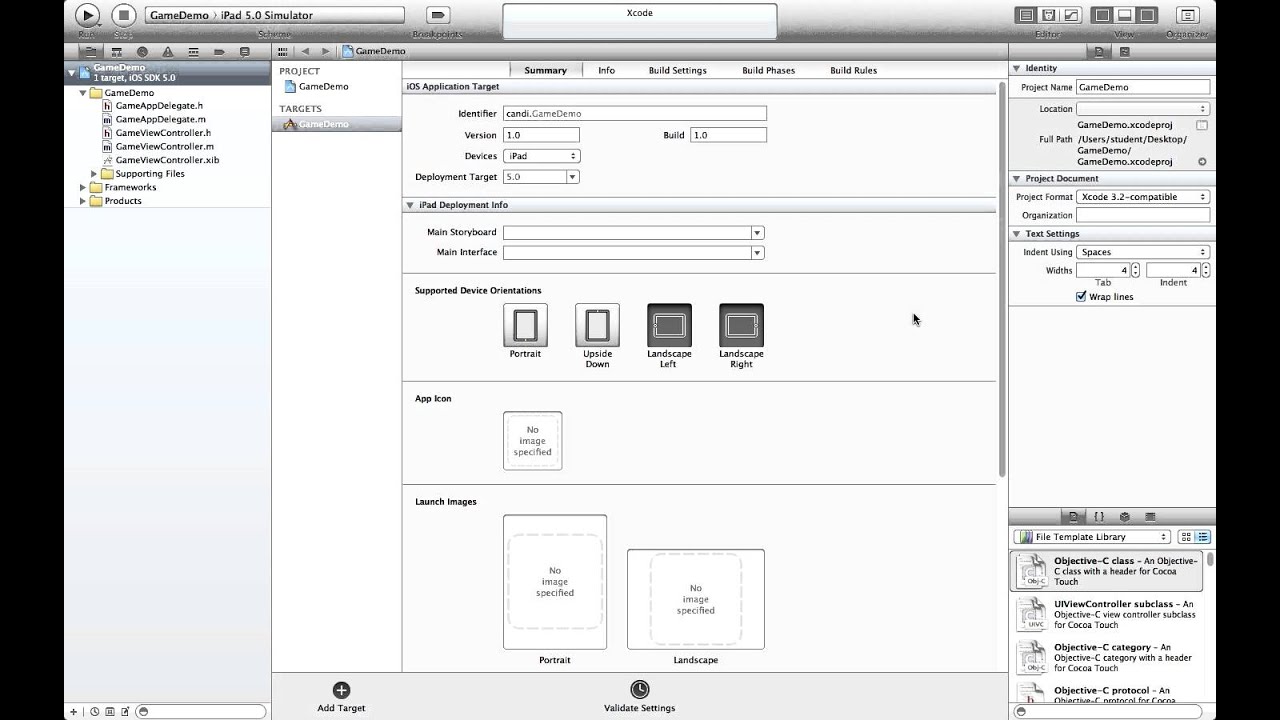This screenshot has height=720, width=1280.
Task: Disable Landscape Left orientation
Action: (669, 325)
